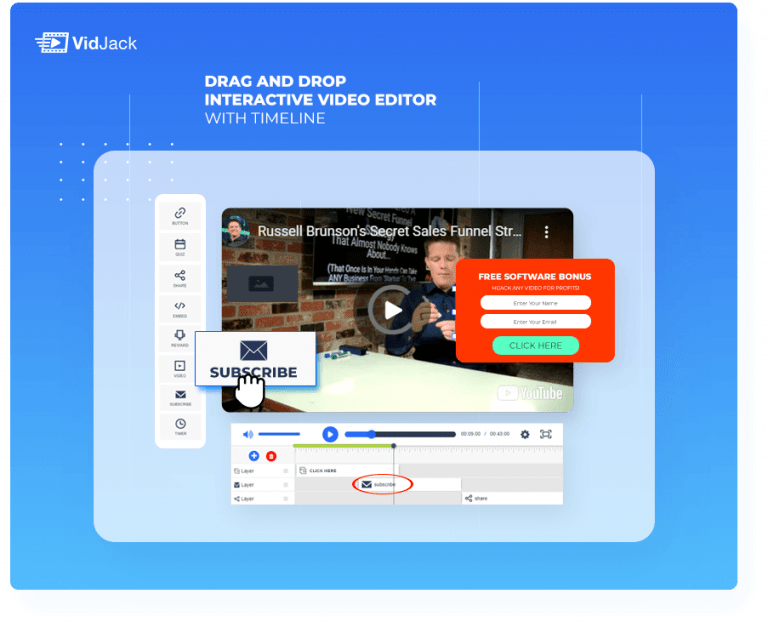Viewport: 768px width, 628px height.
Task: Click the 00:09:00 current time text
Action: (470, 434)
